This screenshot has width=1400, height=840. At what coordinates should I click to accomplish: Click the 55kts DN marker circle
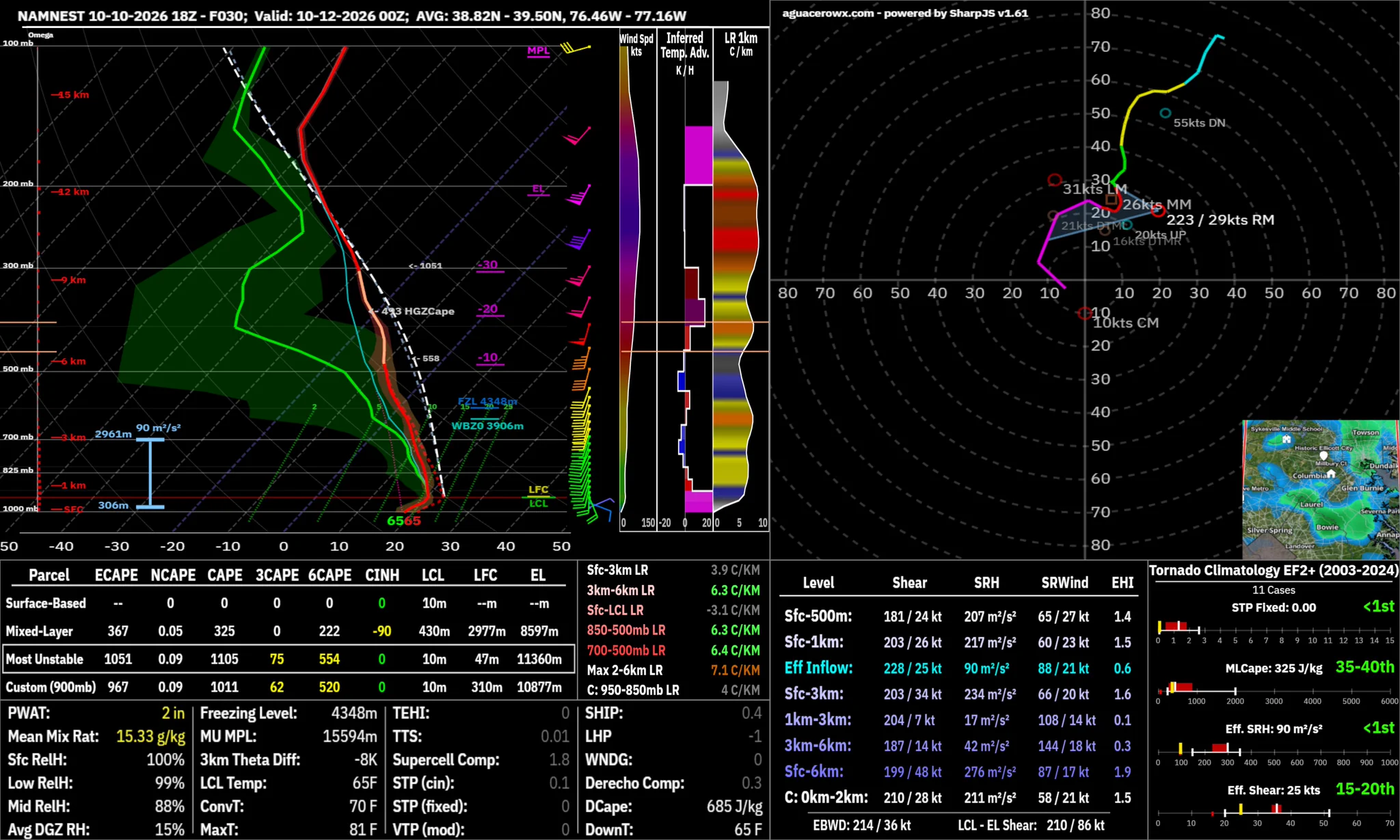click(x=1165, y=113)
